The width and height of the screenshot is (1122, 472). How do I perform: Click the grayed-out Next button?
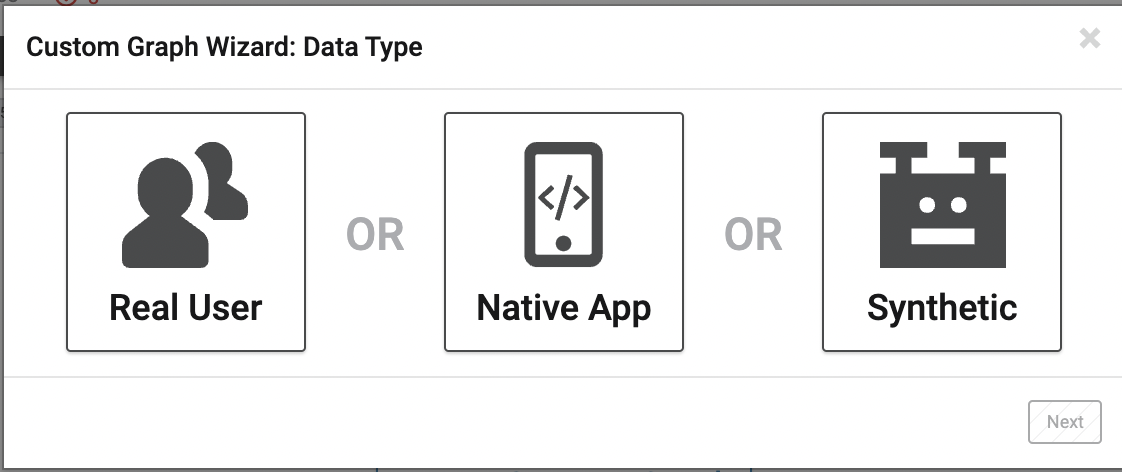click(x=1065, y=422)
